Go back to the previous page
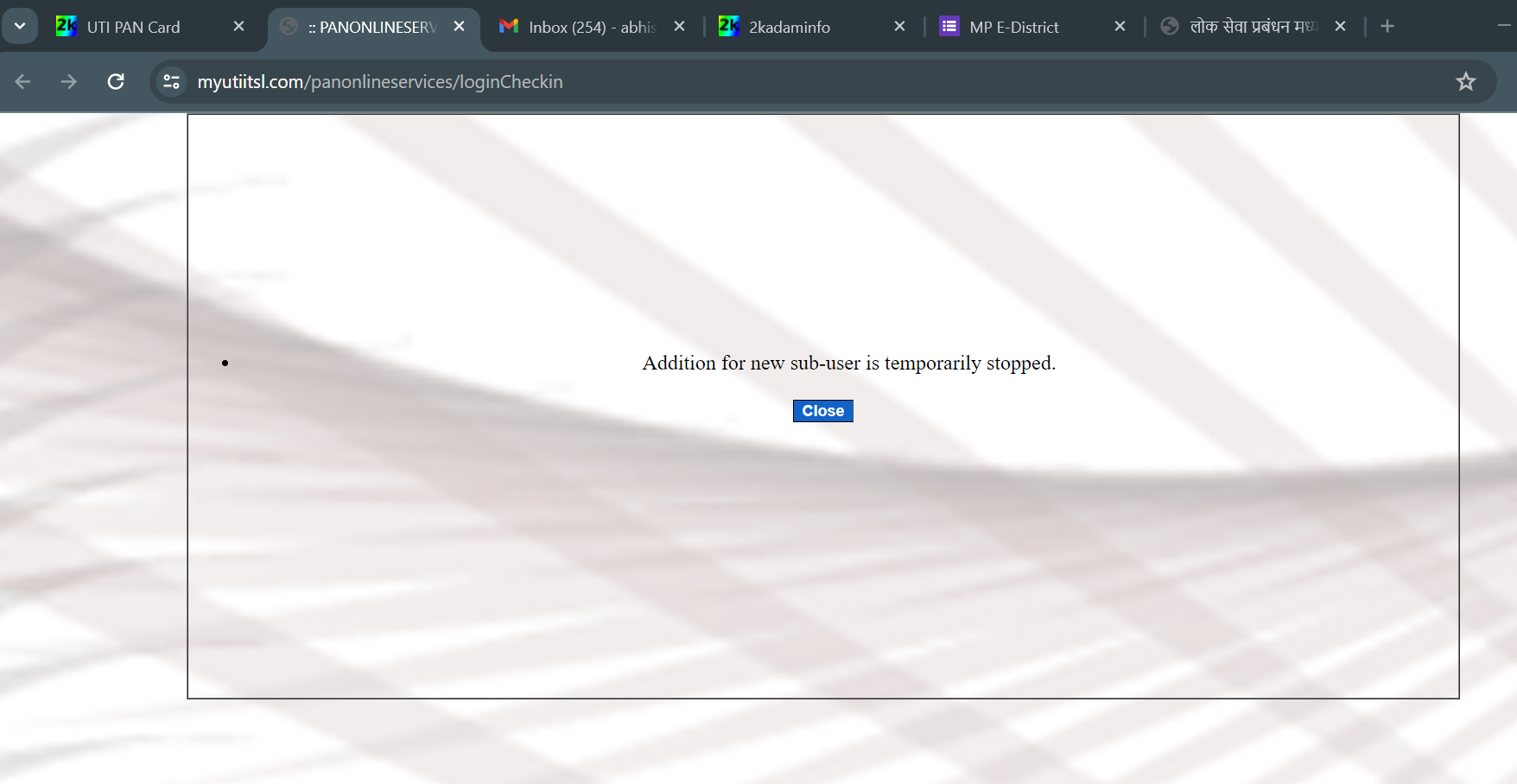This screenshot has width=1517, height=784. 23,82
